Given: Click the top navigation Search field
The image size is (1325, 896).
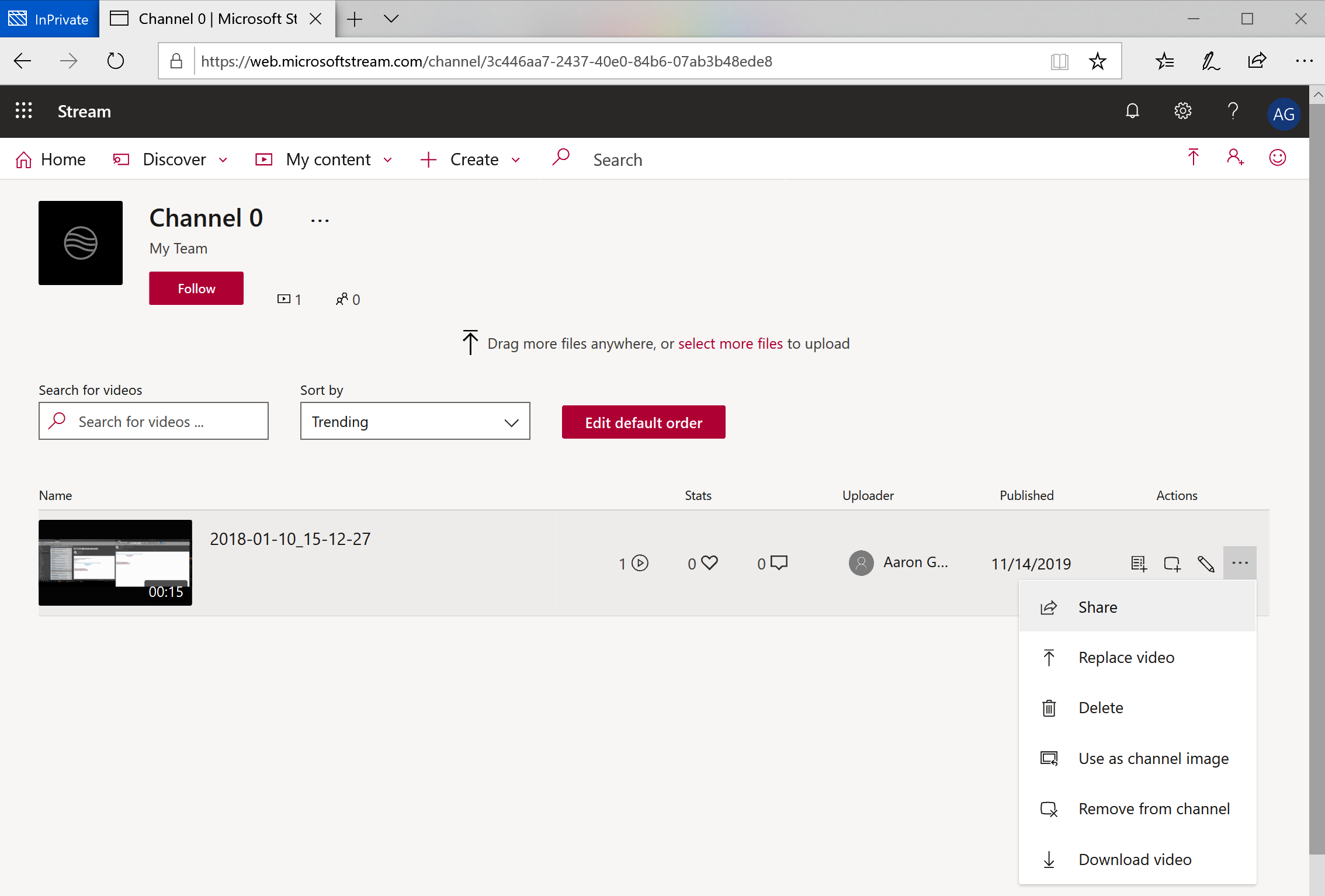Looking at the screenshot, I should click(618, 159).
